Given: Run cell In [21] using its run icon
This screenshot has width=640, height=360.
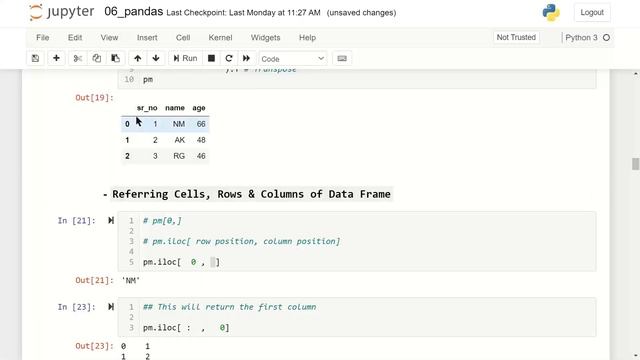Looking at the screenshot, I should [x=111, y=220].
